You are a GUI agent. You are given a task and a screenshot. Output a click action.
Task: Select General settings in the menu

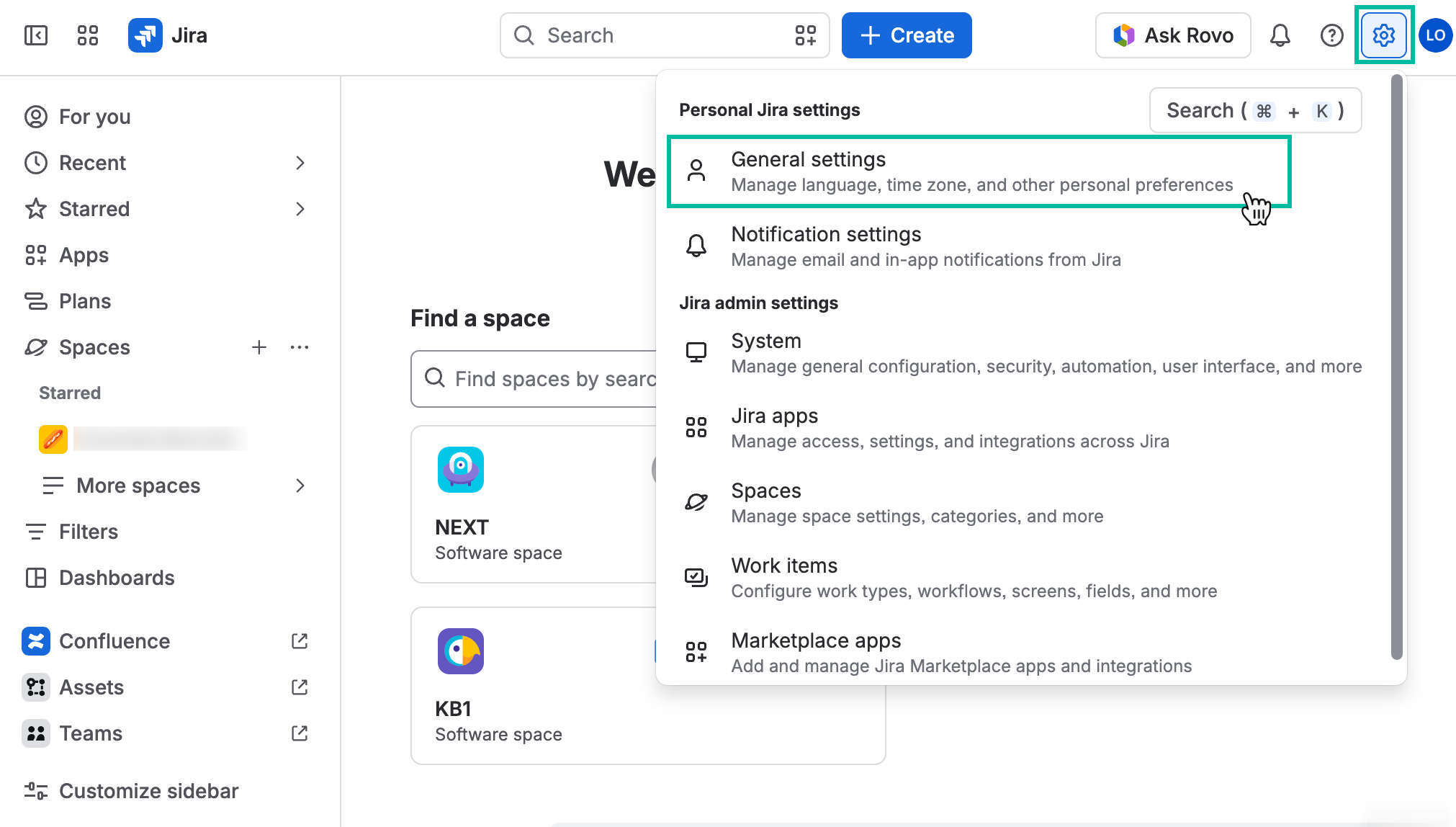pyautogui.click(x=979, y=171)
